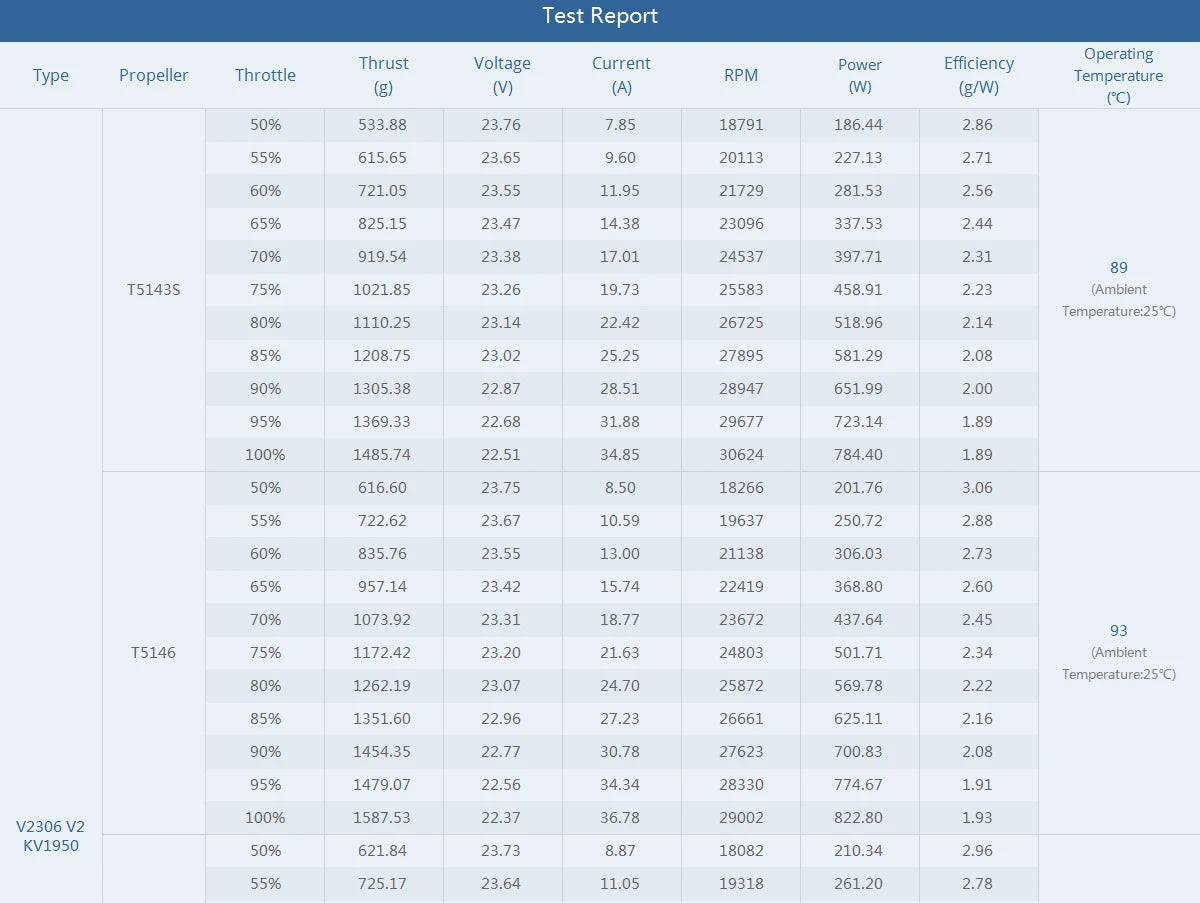
Task: Click the 93 operating temperature value
Action: [1118, 630]
